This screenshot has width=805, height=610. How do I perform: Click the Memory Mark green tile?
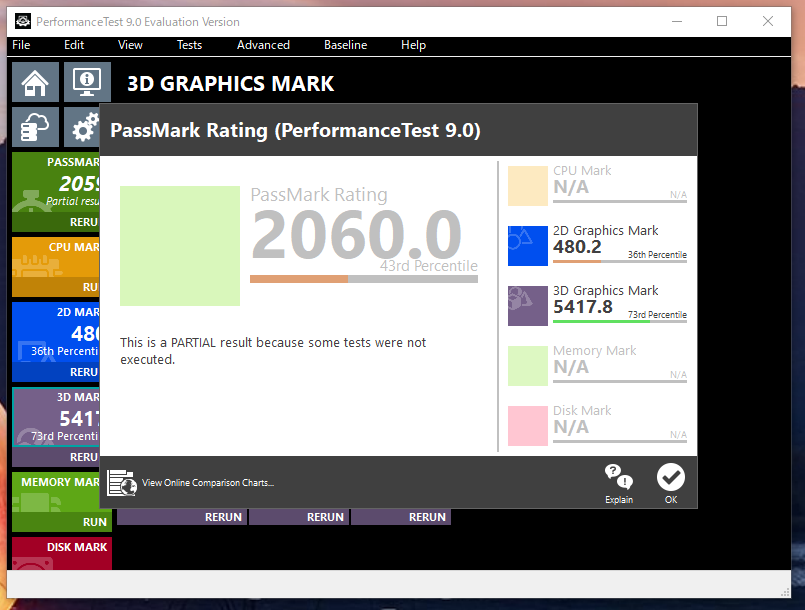(528, 366)
